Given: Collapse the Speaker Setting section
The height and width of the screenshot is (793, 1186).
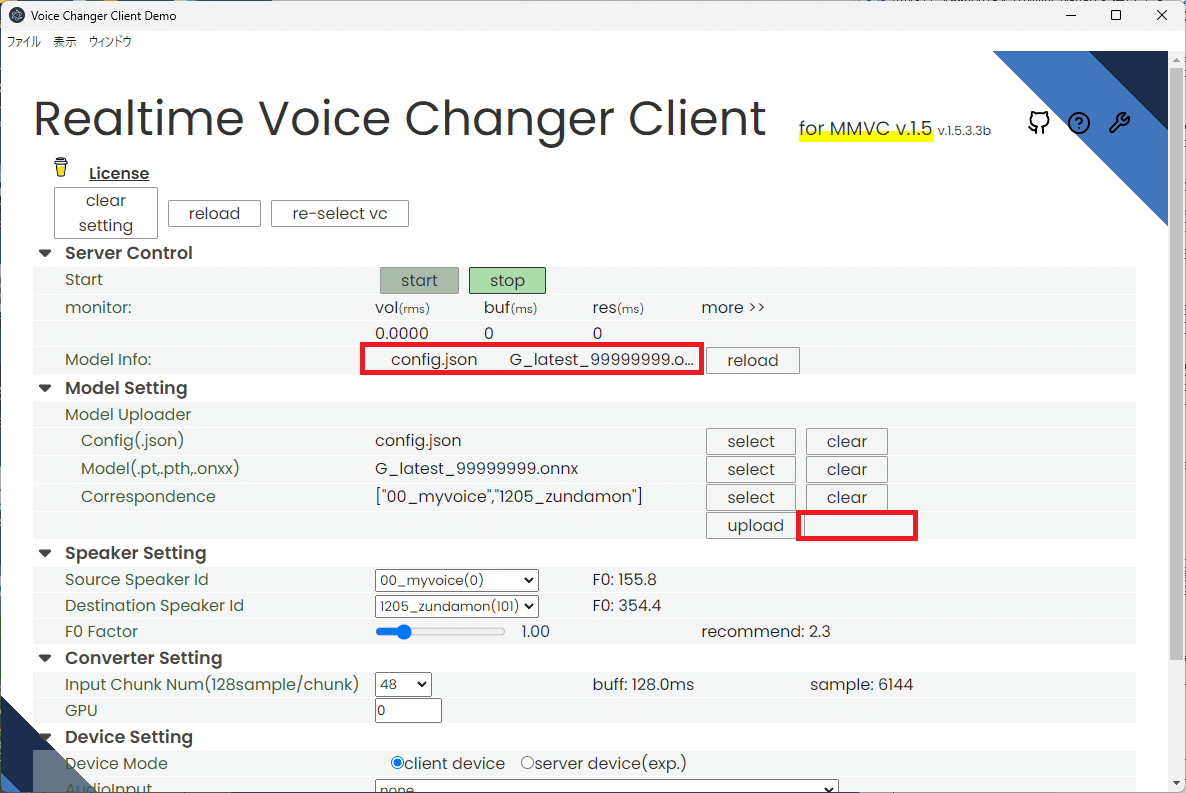Looking at the screenshot, I should point(45,553).
